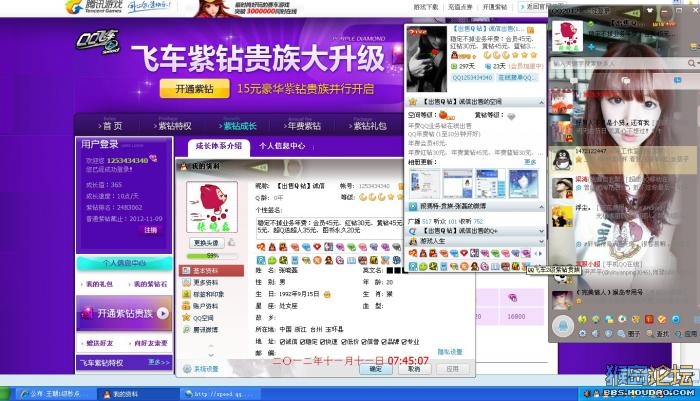Click the icon row pager arrows in contact card
The image size is (700, 401).
(x=538, y=254)
